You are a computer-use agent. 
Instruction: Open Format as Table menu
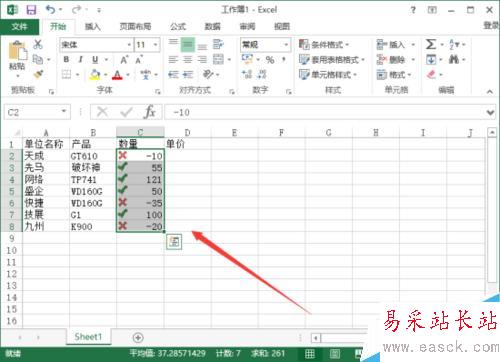332,60
